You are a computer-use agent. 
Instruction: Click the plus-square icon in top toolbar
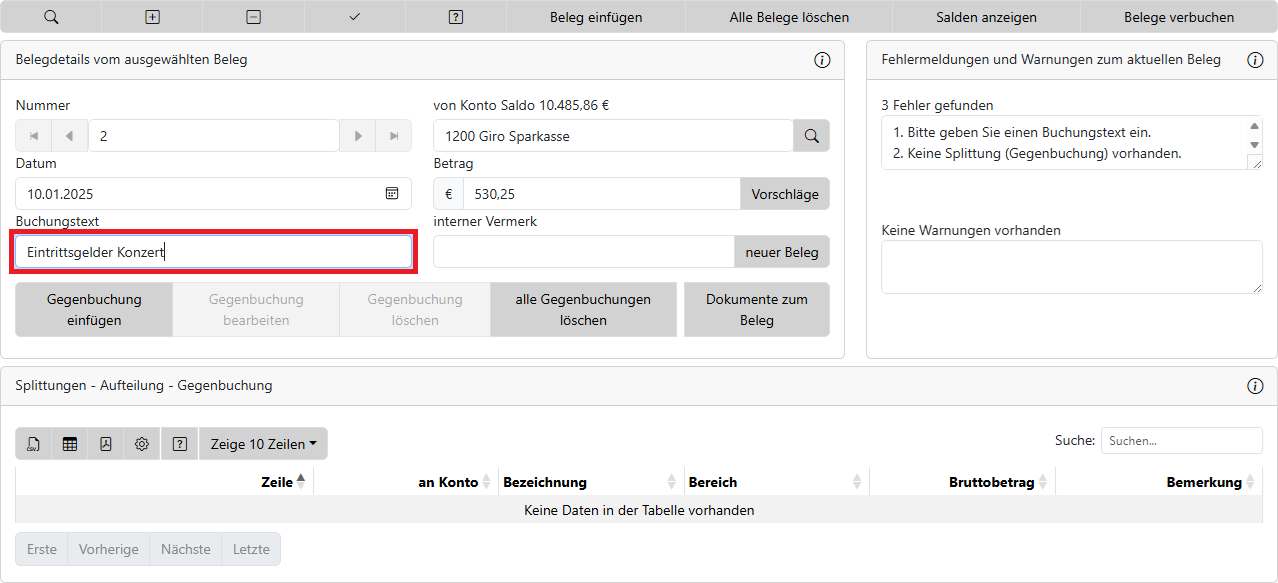(x=152, y=17)
